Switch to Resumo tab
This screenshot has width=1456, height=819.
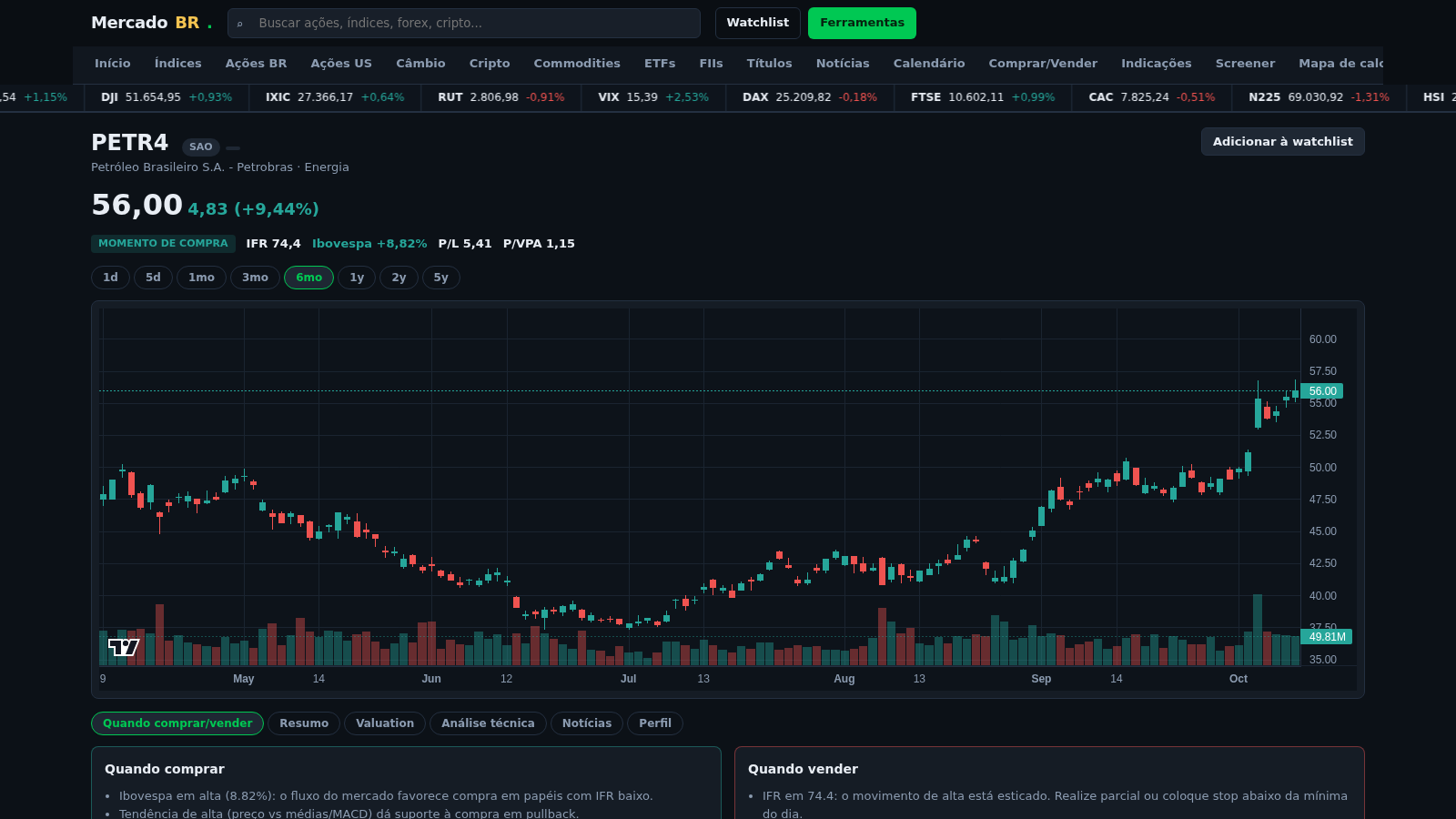(304, 723)
